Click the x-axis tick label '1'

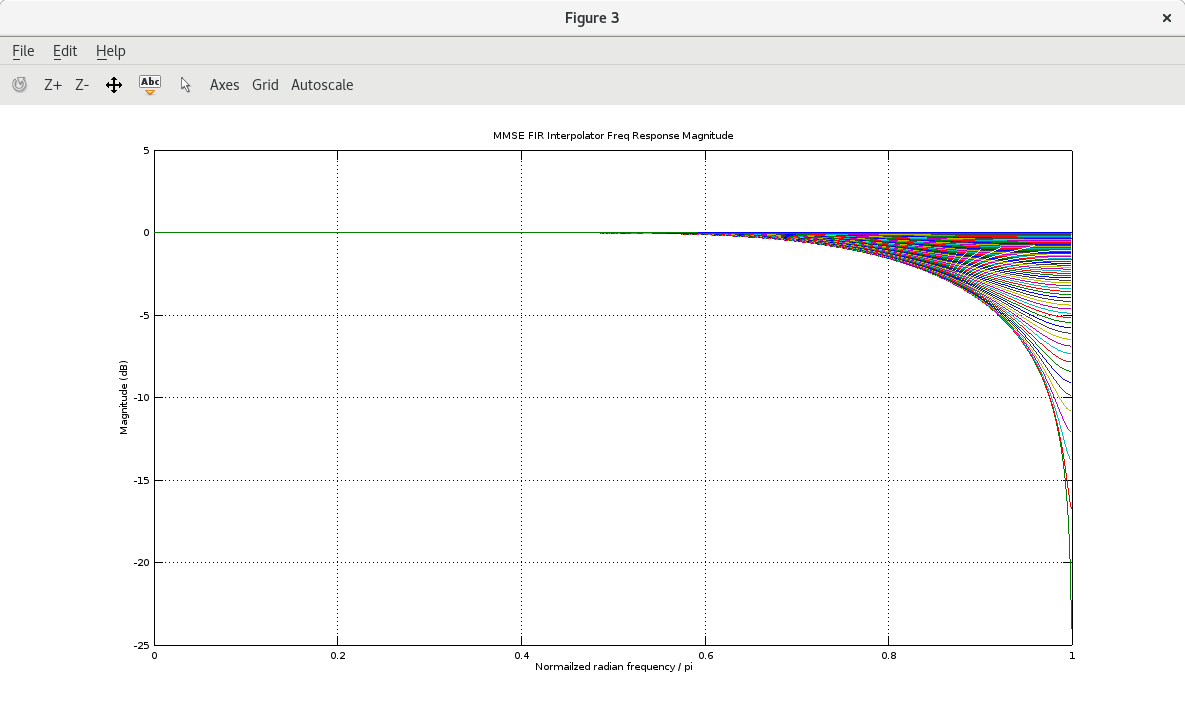click(1072, 656)
